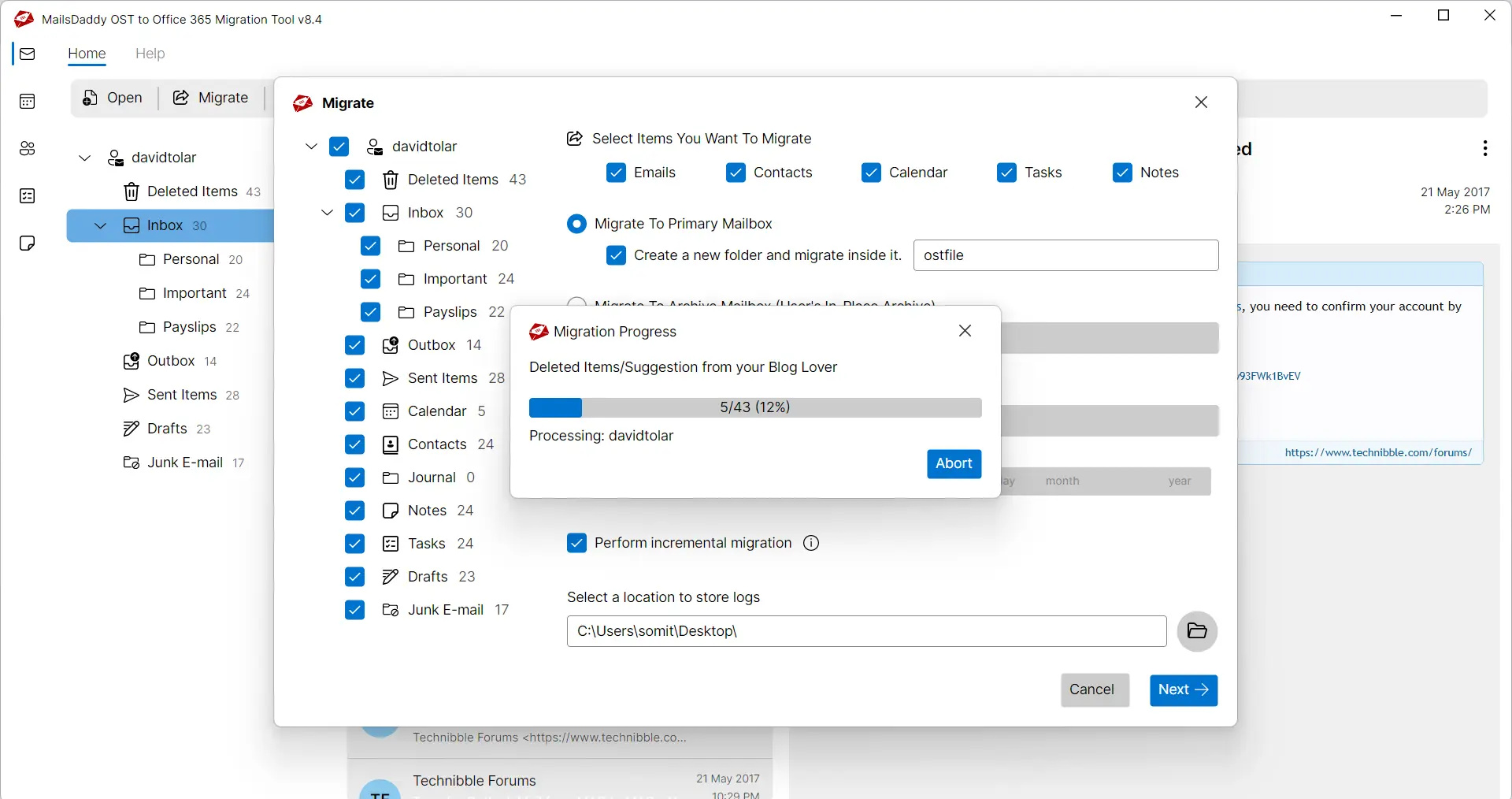This screenshot has height=799, width=1512.
Task: Uncheck the Calendar item type checkbox
Action: [871, 173]
